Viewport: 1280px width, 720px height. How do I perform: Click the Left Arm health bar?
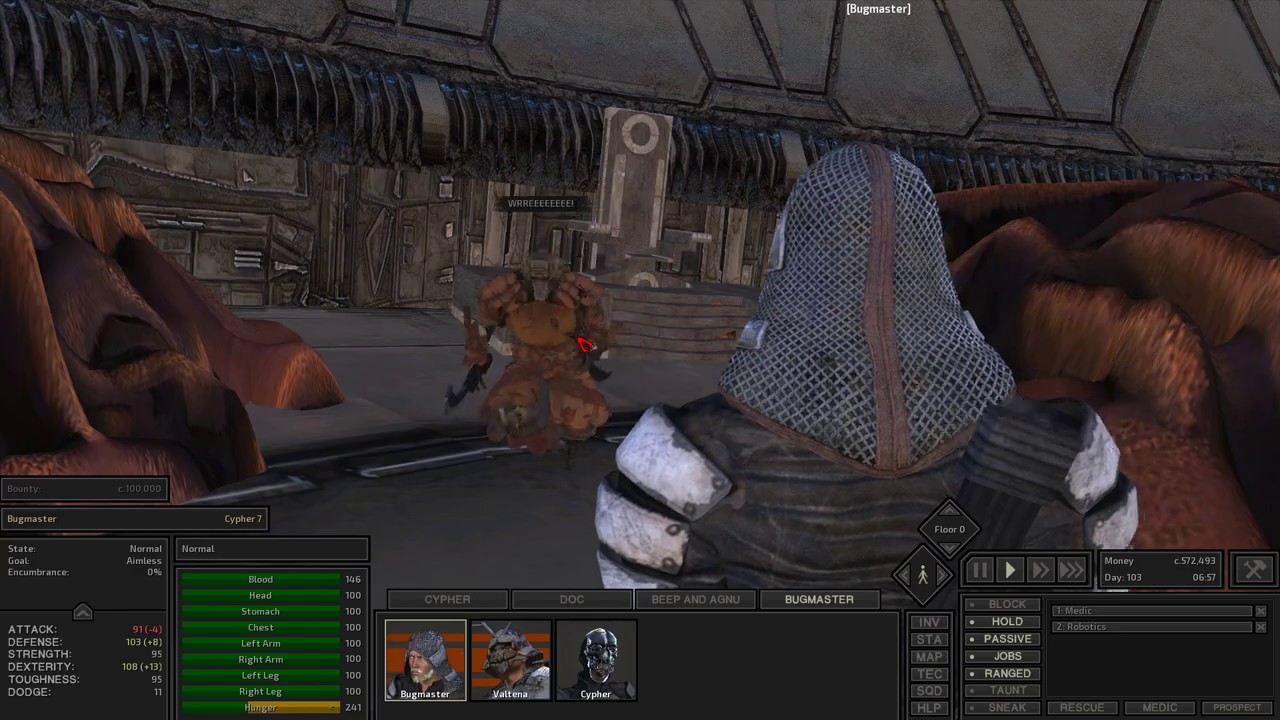pyautogui.click(x=260, y=643)
